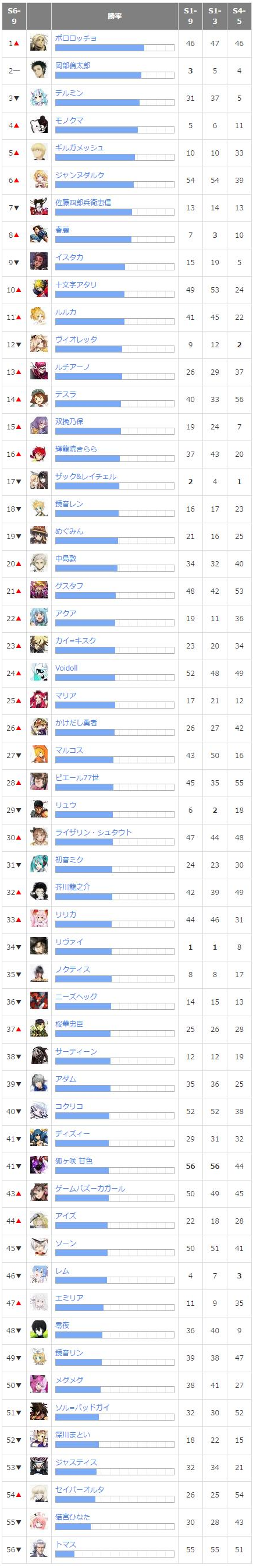Follow the ザック&レイチェル link

click(85, 477)
